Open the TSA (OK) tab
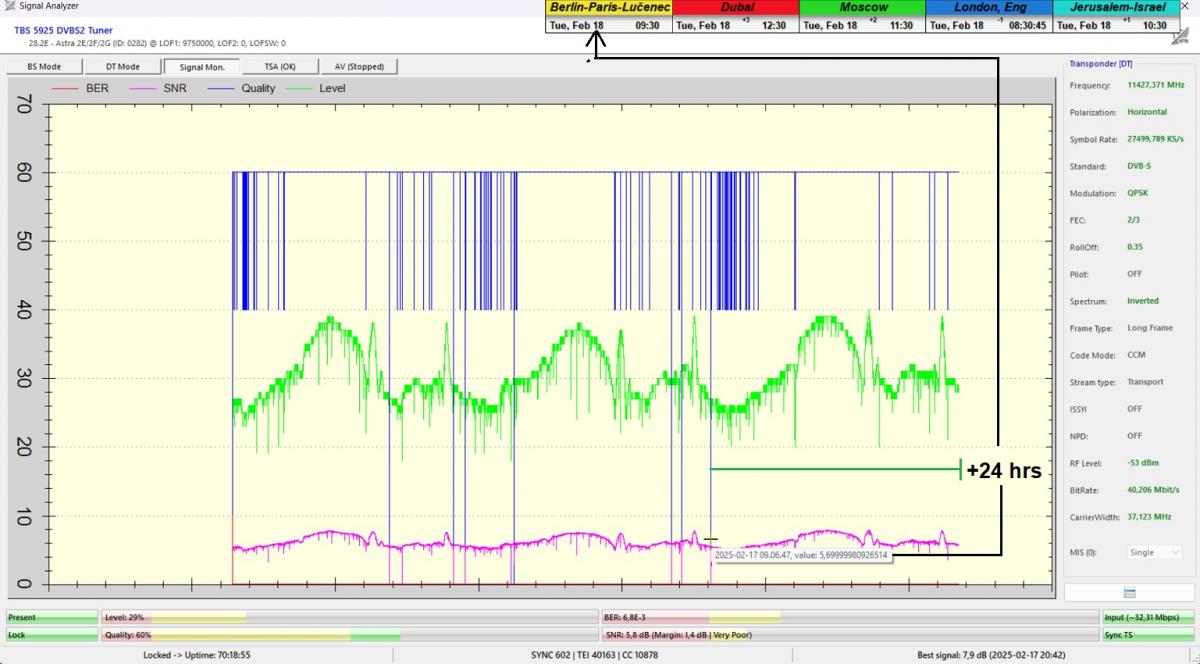The width and height of the screenshot is (1200, 664). click(x=280, y=67)
